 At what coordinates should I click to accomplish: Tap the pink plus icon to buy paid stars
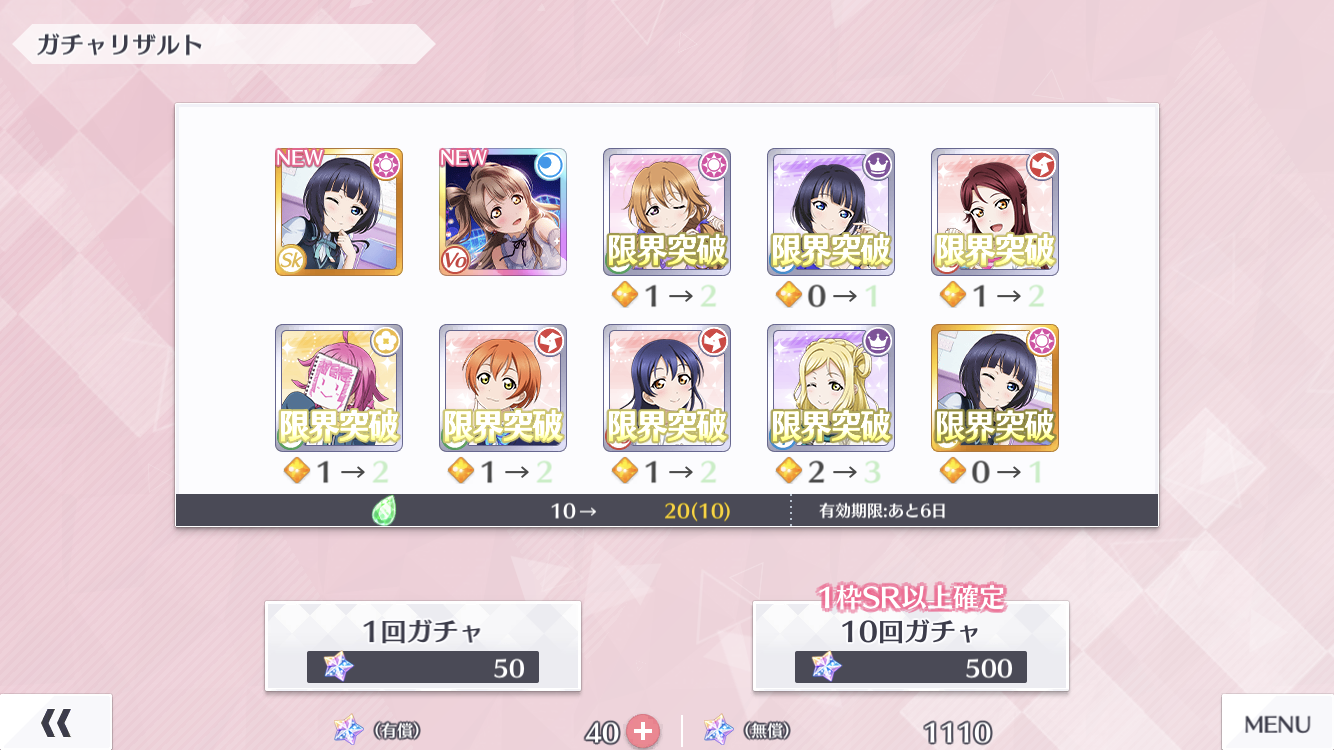coord(642,731)
